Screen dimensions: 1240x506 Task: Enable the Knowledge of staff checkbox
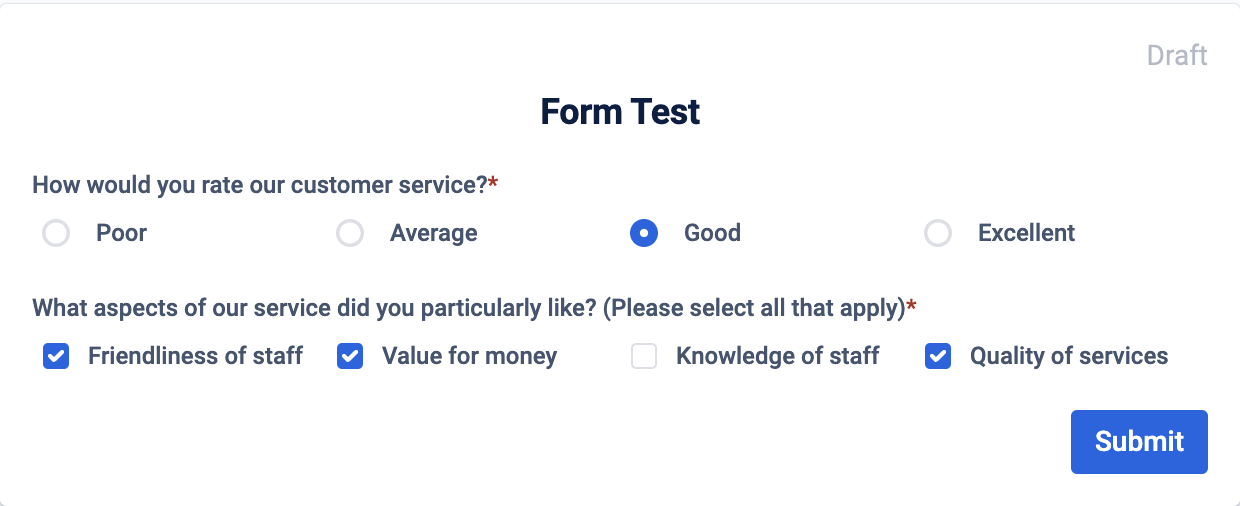click(x=644, y=356)
